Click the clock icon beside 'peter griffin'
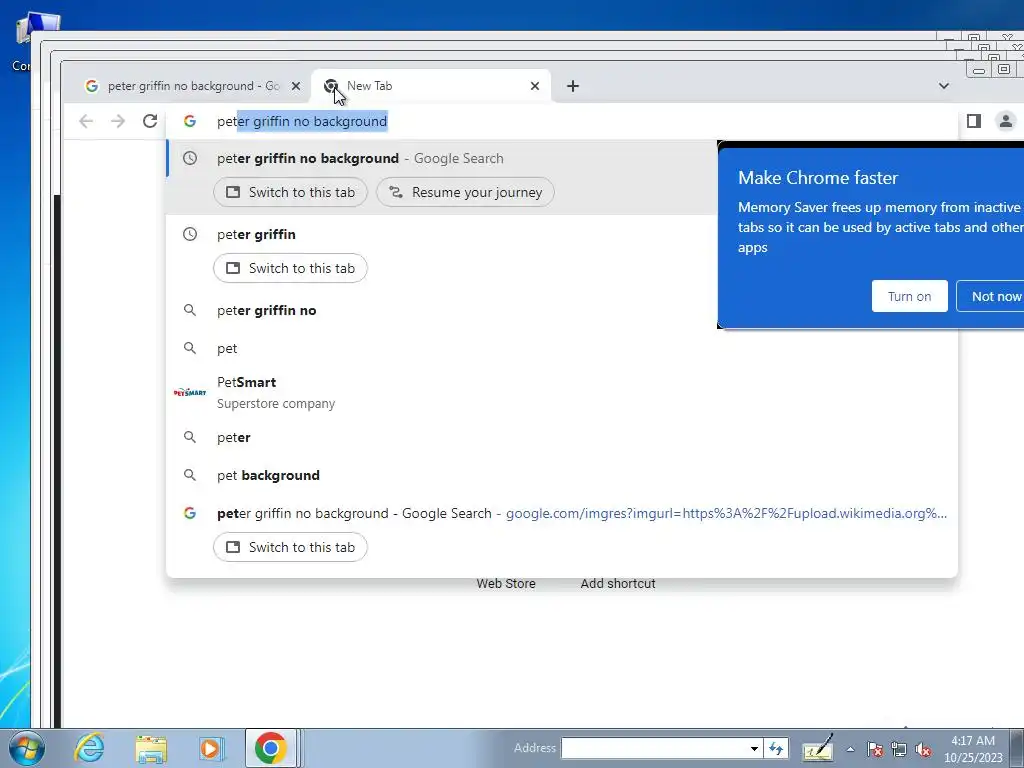Screen dimensions: 1024x768 190,234
